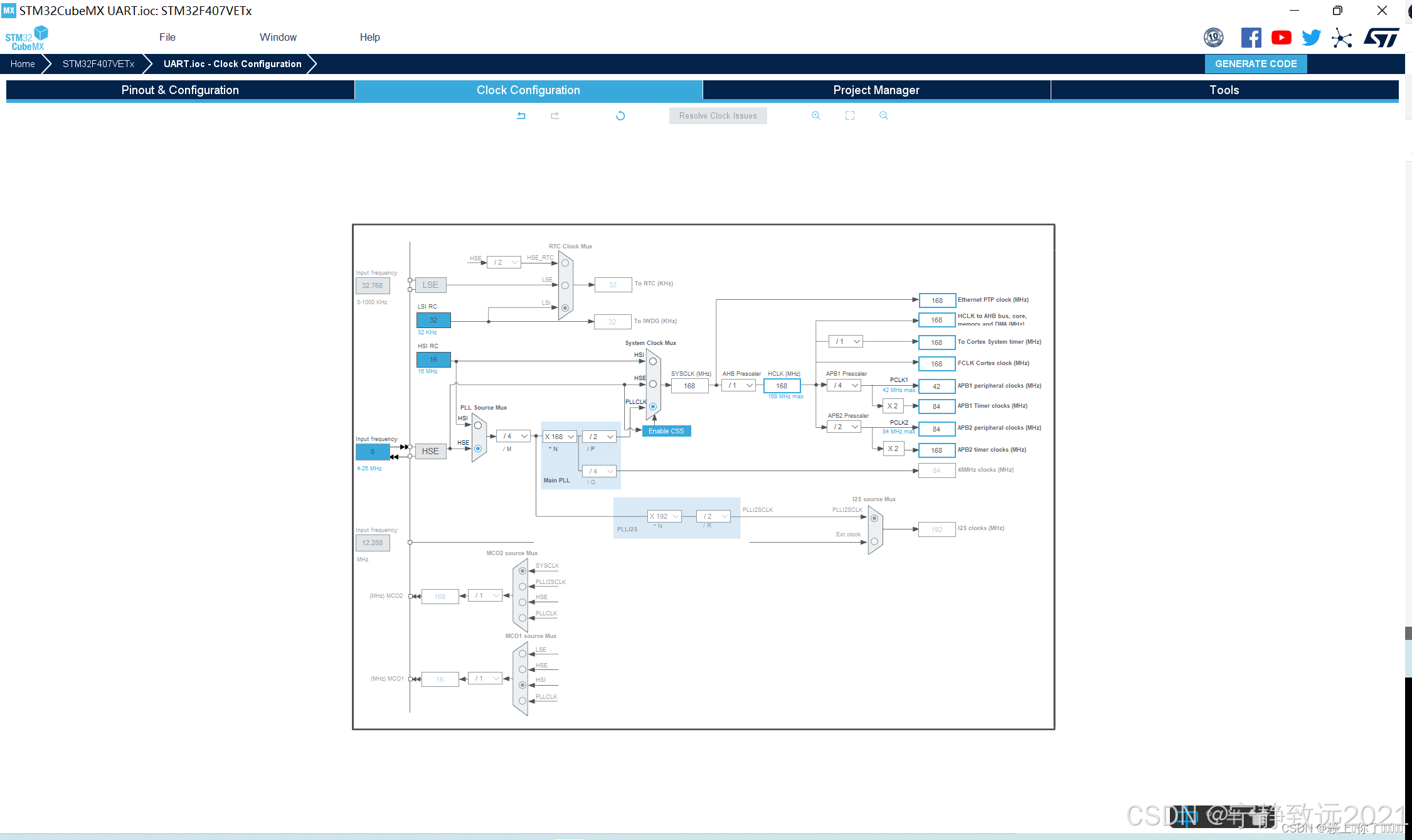Click the HCLK (MHz) value field
This screenshot has width=1412, height=840.
click(782, 386)
